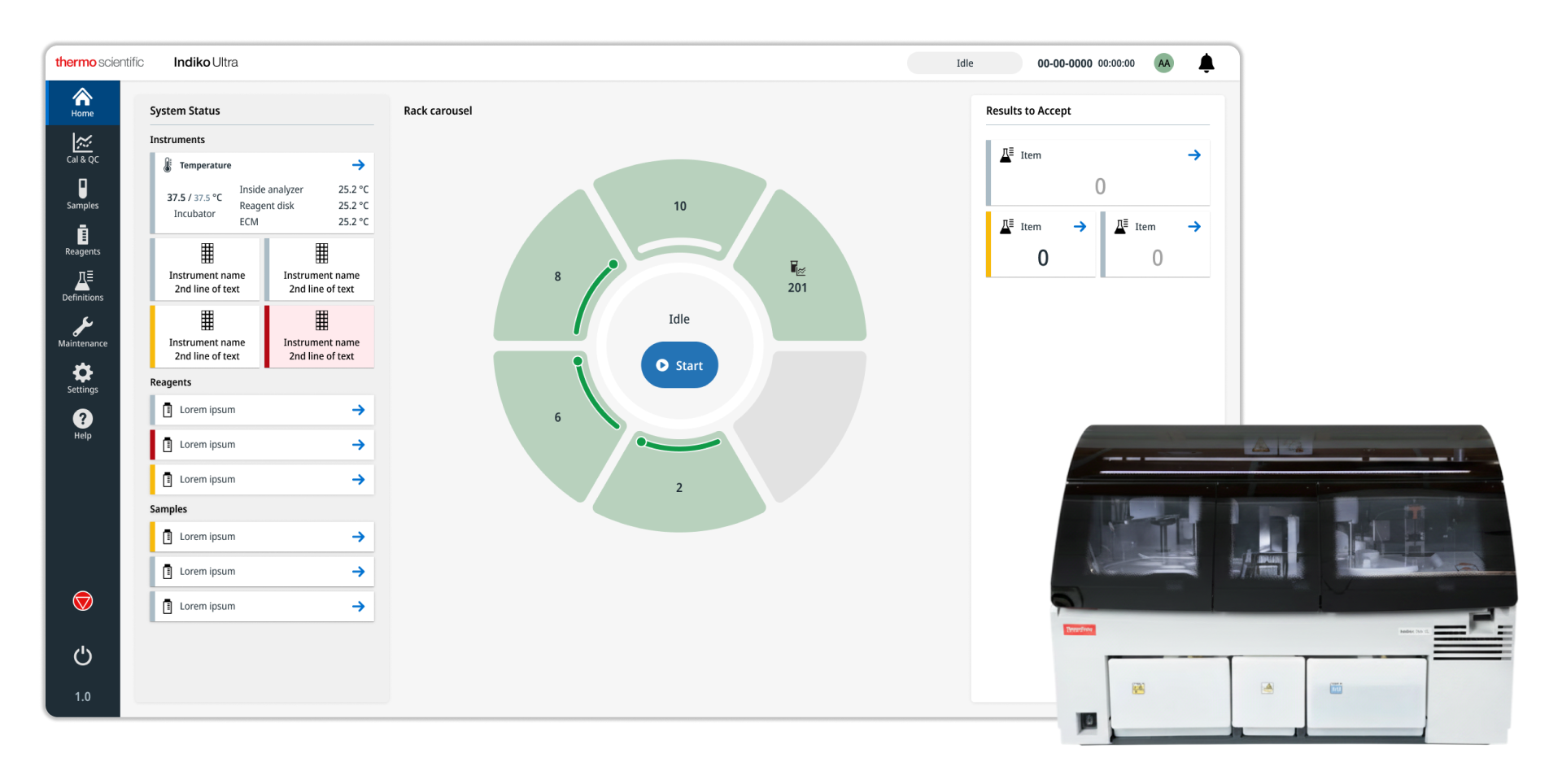This screenshot has height=784, width=1562.
Task: Click the Inside analyzer temperature value
Action: point(353,189)
